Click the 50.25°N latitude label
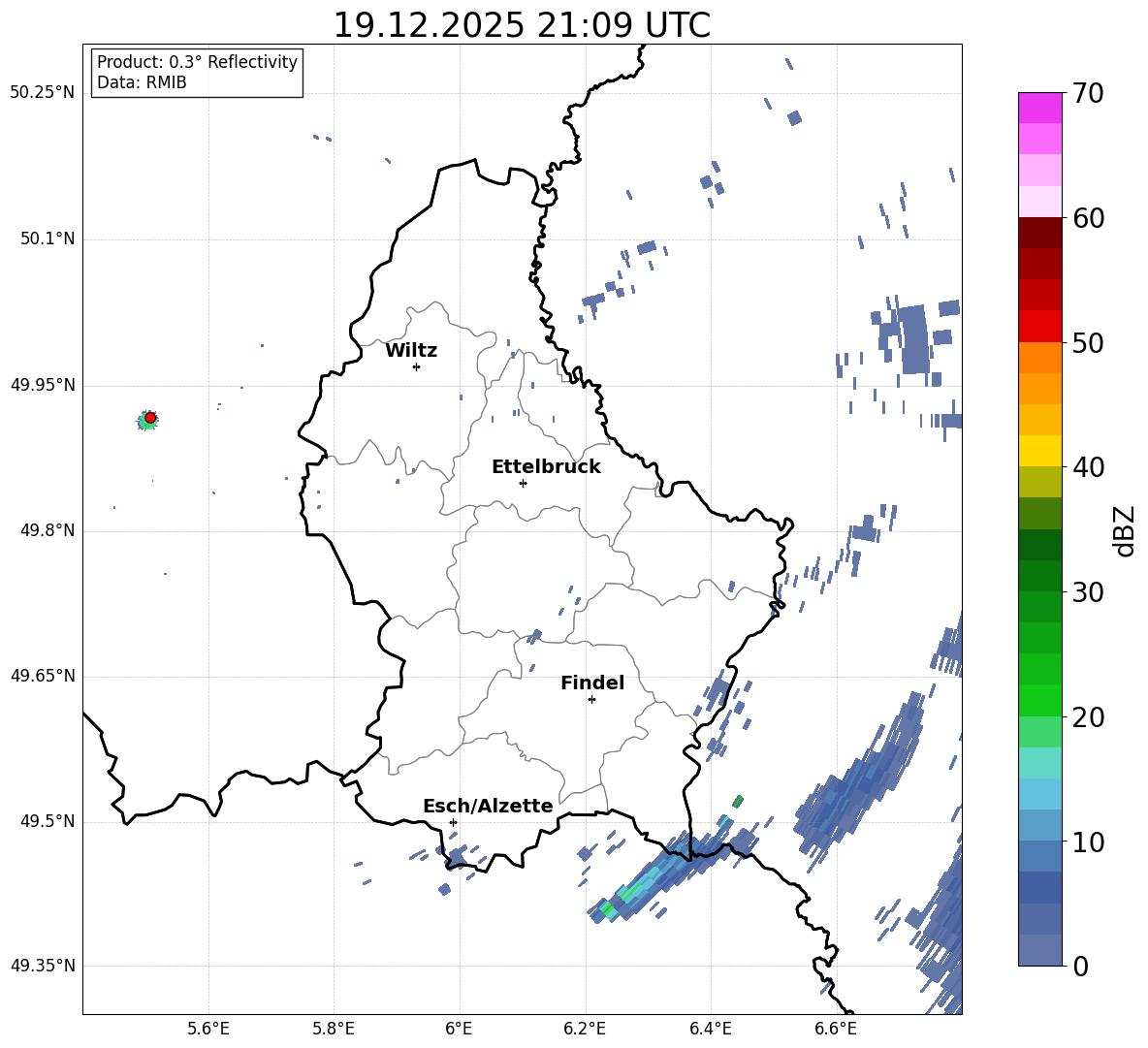1148x1048 pixels. tap(43, 93)
